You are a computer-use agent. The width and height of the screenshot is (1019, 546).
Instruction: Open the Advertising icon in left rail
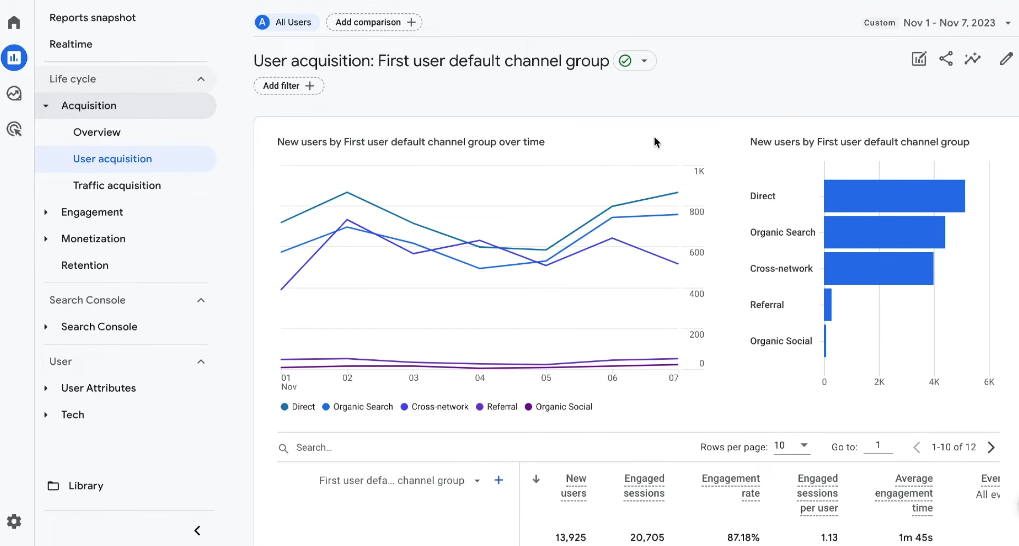[x=14, y=129]
